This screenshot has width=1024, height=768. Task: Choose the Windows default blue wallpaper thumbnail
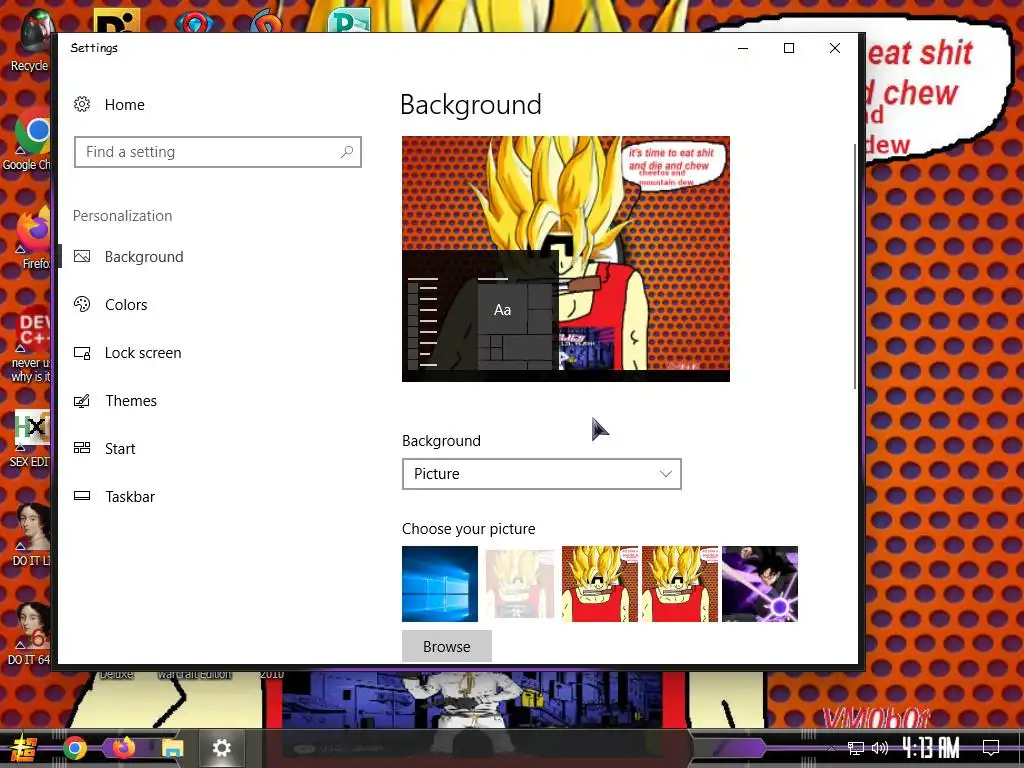[440, 584]
